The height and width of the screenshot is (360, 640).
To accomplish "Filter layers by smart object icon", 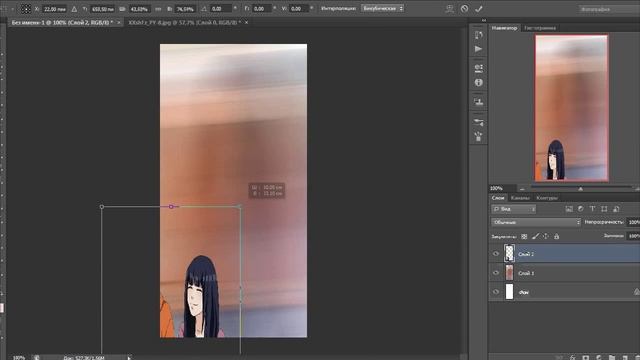I will (x=616, y=209).
